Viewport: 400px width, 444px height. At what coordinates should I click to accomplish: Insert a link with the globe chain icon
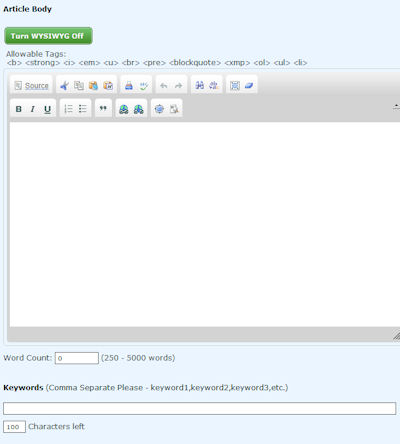(124, 109)
